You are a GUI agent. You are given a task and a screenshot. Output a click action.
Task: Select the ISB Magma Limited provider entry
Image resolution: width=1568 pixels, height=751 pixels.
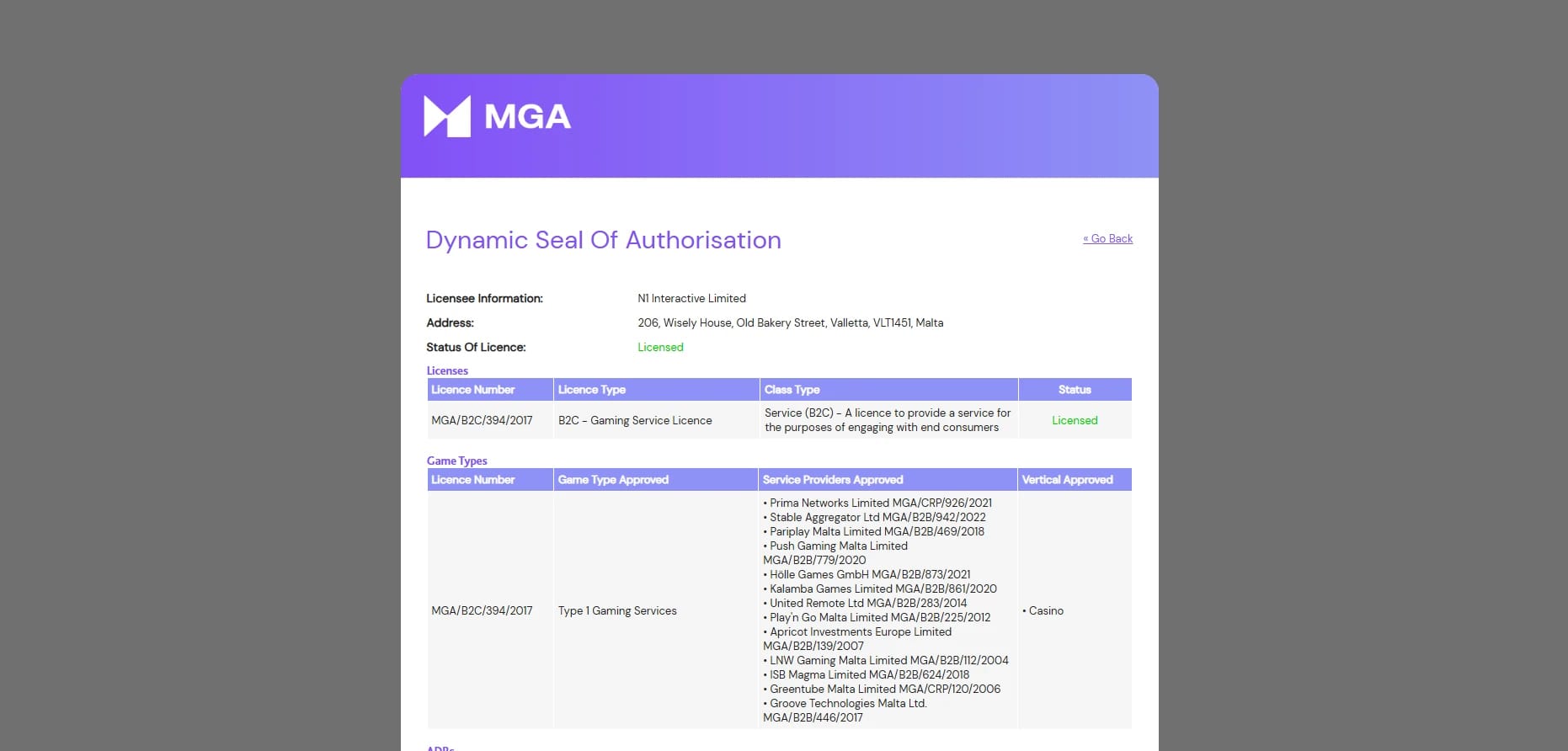pyautogui.click(x=866, y=674)
